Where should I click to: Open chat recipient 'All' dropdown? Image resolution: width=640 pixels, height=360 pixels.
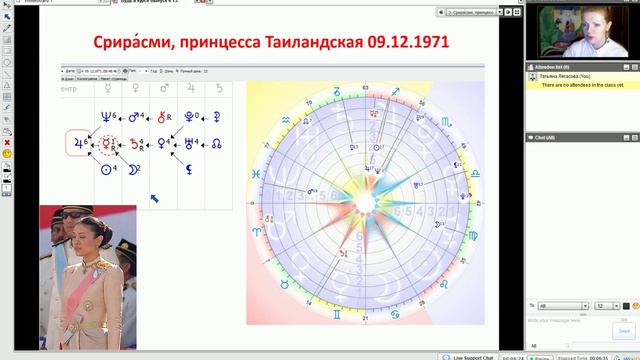click(563, 306)
